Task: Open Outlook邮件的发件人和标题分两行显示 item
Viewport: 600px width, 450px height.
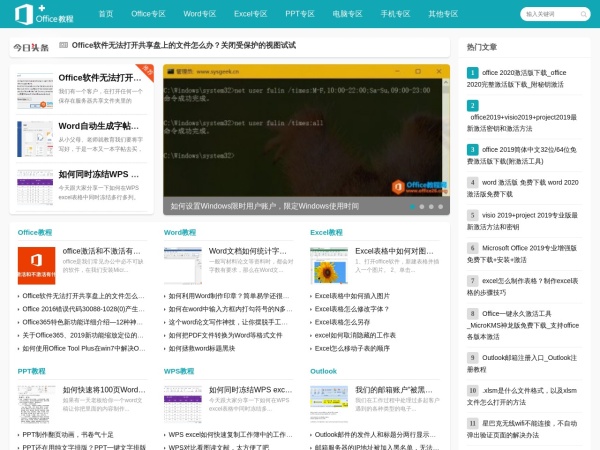Action: [x=375, y=435]
